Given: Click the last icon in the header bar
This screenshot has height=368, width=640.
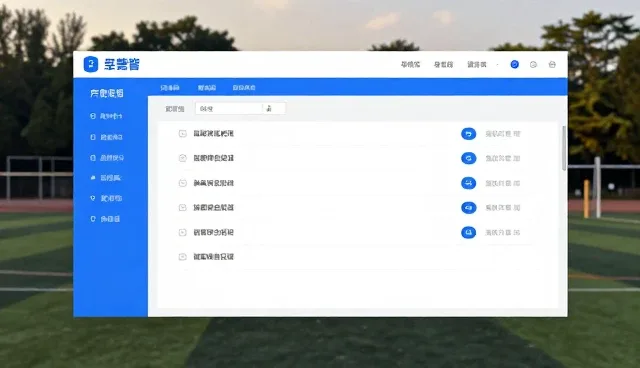Looking at the screenshot, I should tap(552, 64).
